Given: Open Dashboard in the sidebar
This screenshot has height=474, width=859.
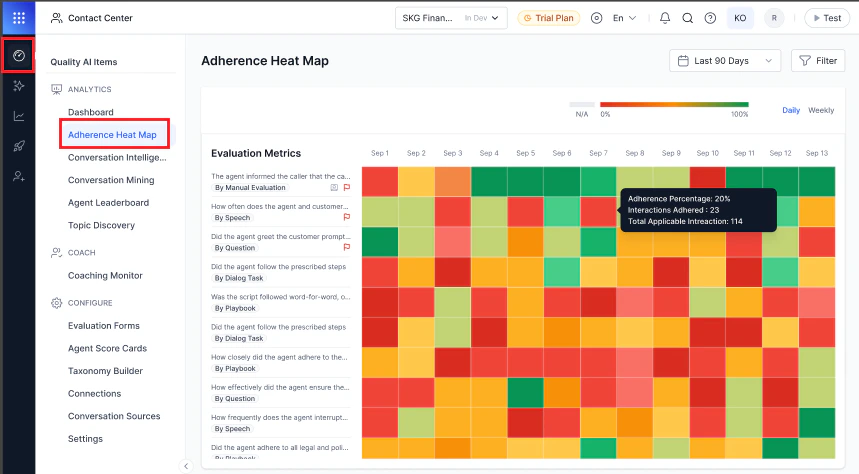Looking at the screenshot, I should pyautogui.click(x=90, y=112).
